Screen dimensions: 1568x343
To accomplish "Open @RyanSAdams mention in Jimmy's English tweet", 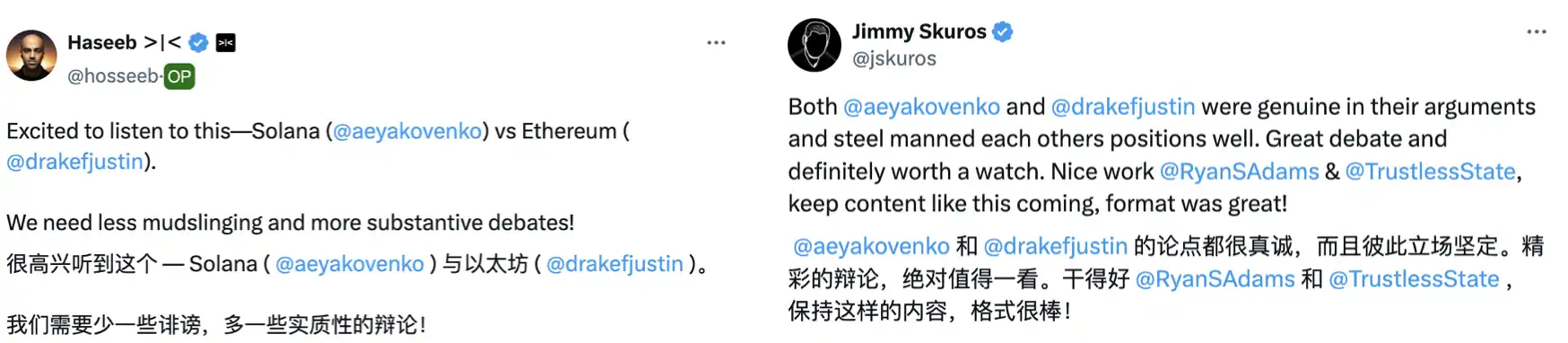I will pyautogui.click(x=1240, y=171).
